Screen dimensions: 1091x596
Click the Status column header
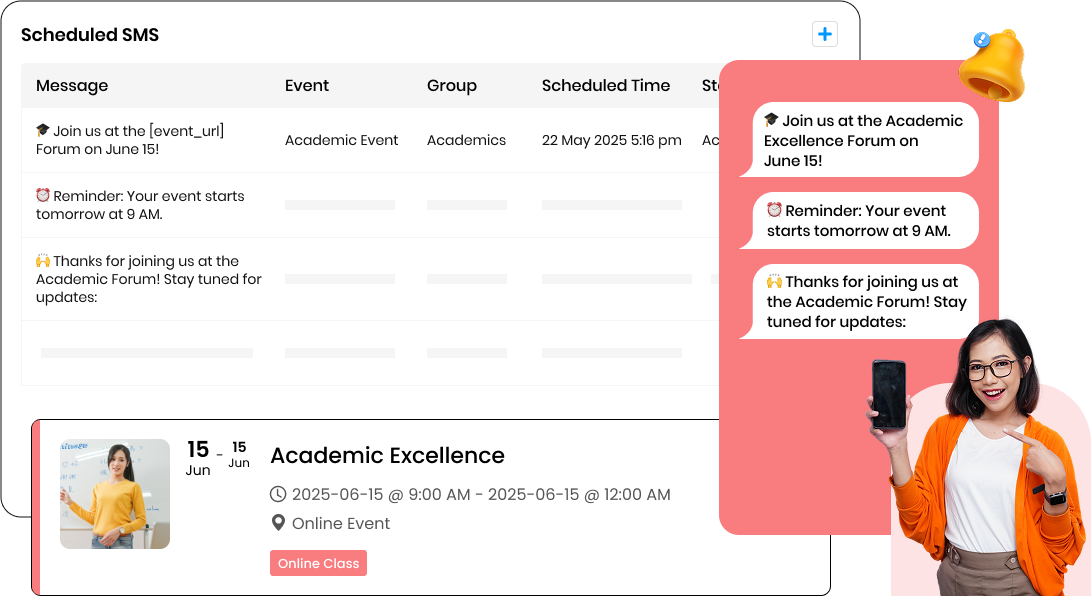[712, 85]
